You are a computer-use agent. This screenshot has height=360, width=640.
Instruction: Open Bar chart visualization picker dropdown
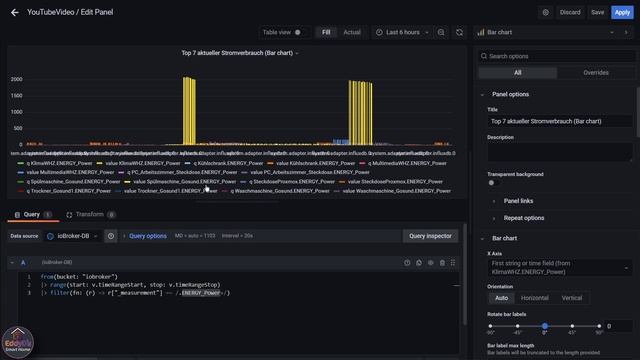click(547, 32)
